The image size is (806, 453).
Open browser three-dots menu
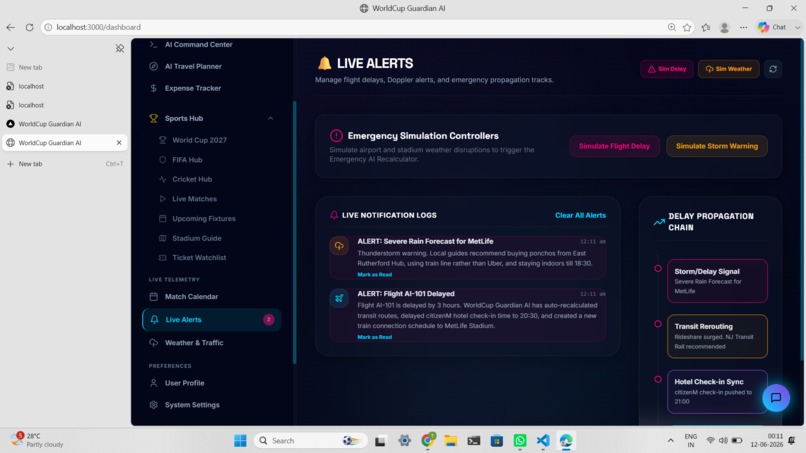coord(743,27)
